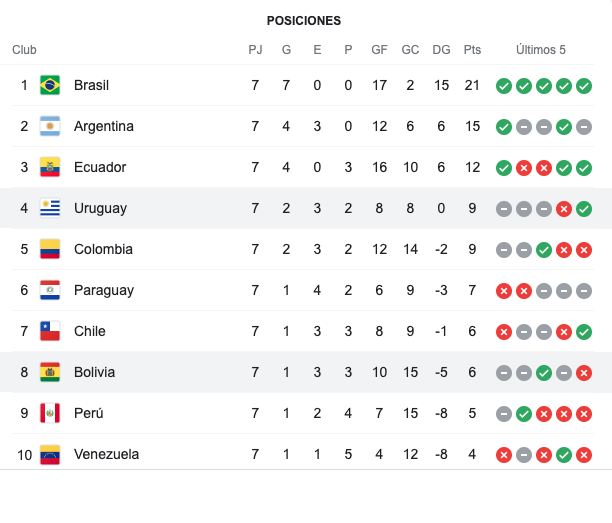Viewport: 612px width, 523px height.
Task: Click the Perú flag icon
Action: [50, 413]
